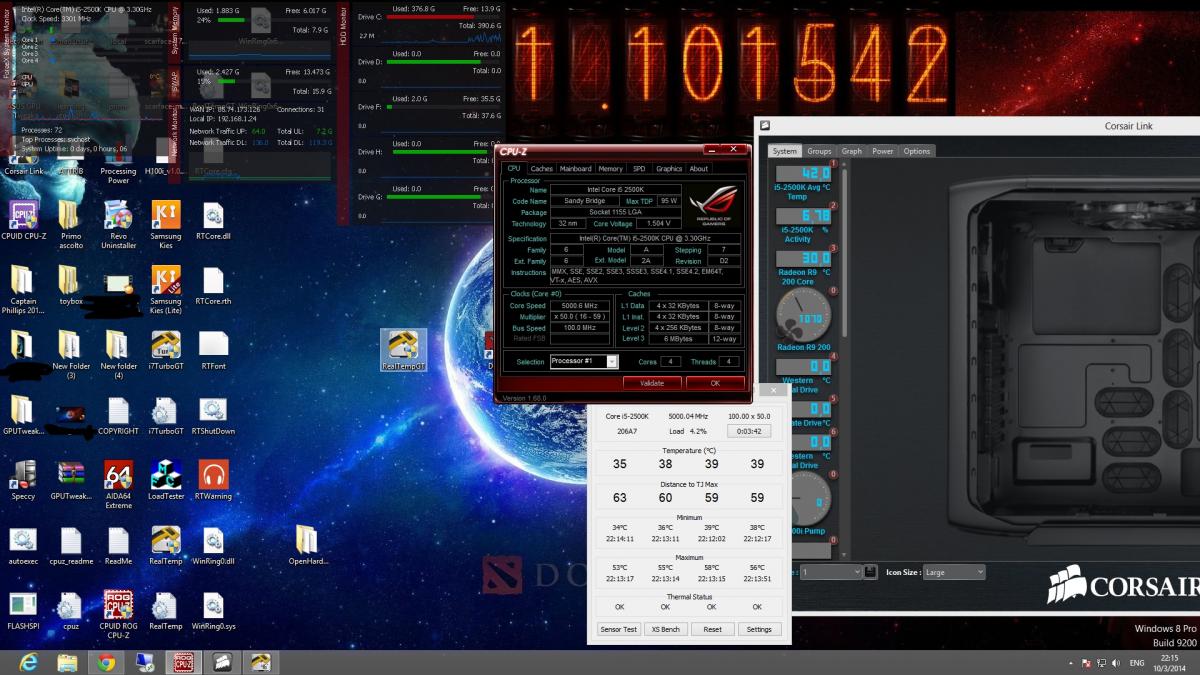Run XS Bench in RealTemp
Screen dimensions: 1200x675
coord(665,629)
